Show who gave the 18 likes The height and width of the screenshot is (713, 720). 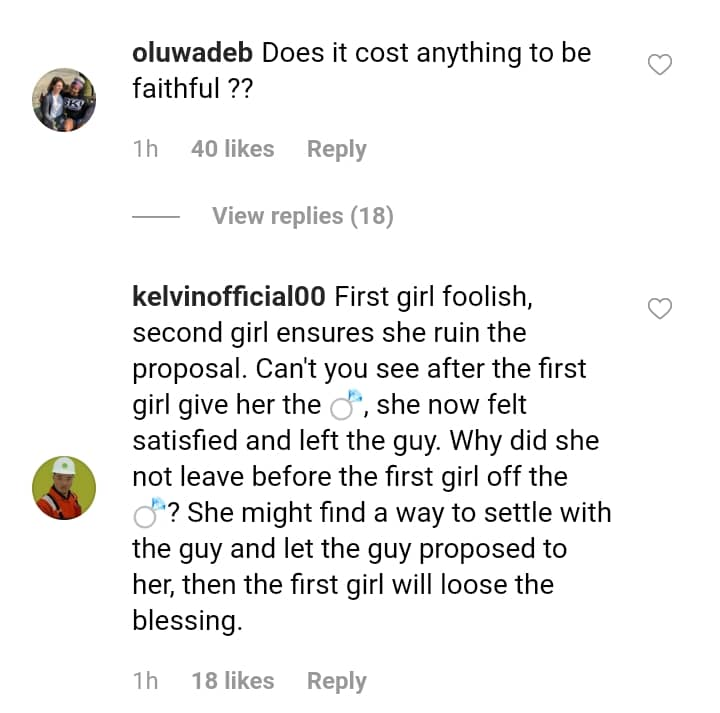pyautogui.click(x=232, y=681)
